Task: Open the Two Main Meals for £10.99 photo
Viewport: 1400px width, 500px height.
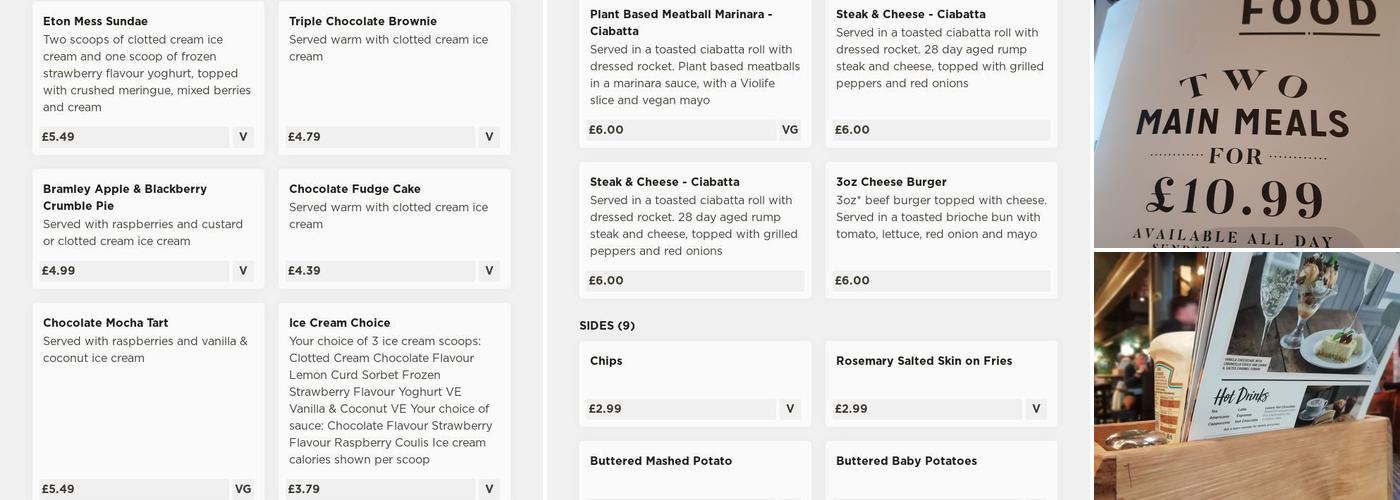Action: [1246, 123]
